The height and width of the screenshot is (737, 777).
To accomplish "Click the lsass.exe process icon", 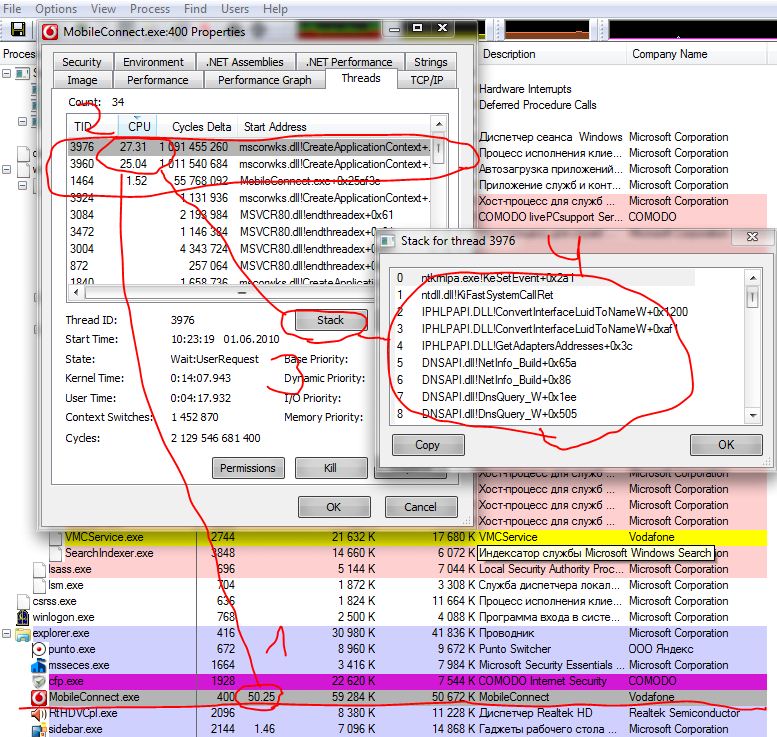I will [39, 569].
